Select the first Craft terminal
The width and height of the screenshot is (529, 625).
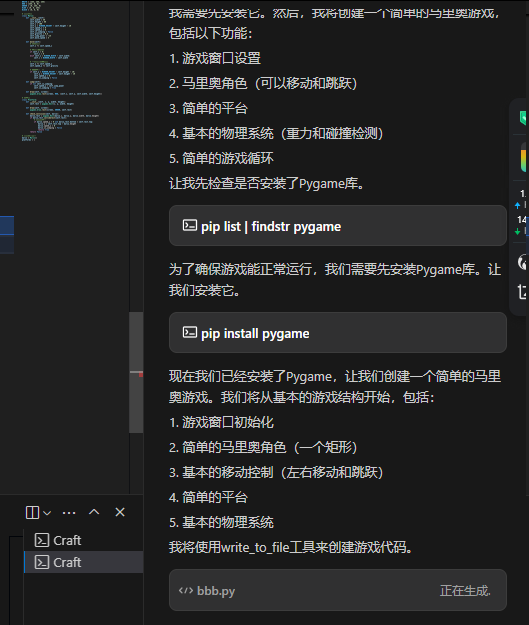click(83, 540)
